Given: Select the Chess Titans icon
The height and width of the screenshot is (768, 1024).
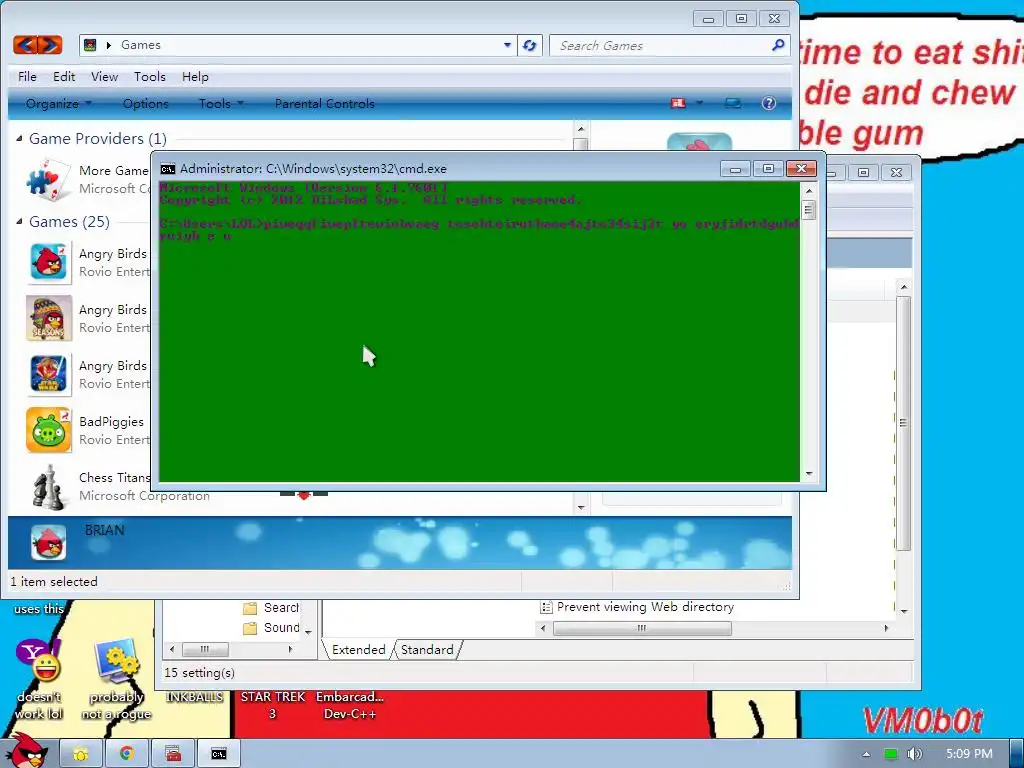Looking at the screenshot, I should [48, 487].
